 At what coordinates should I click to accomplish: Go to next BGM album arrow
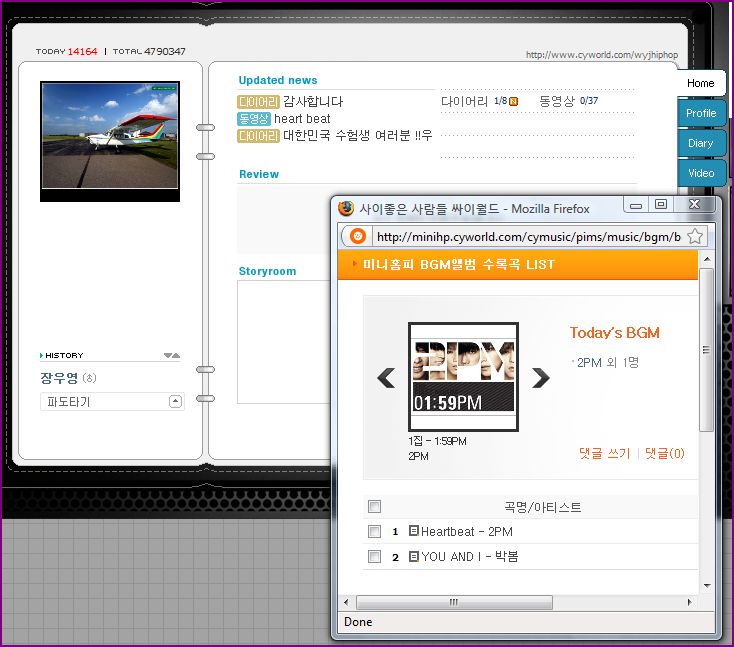(541, 378)
